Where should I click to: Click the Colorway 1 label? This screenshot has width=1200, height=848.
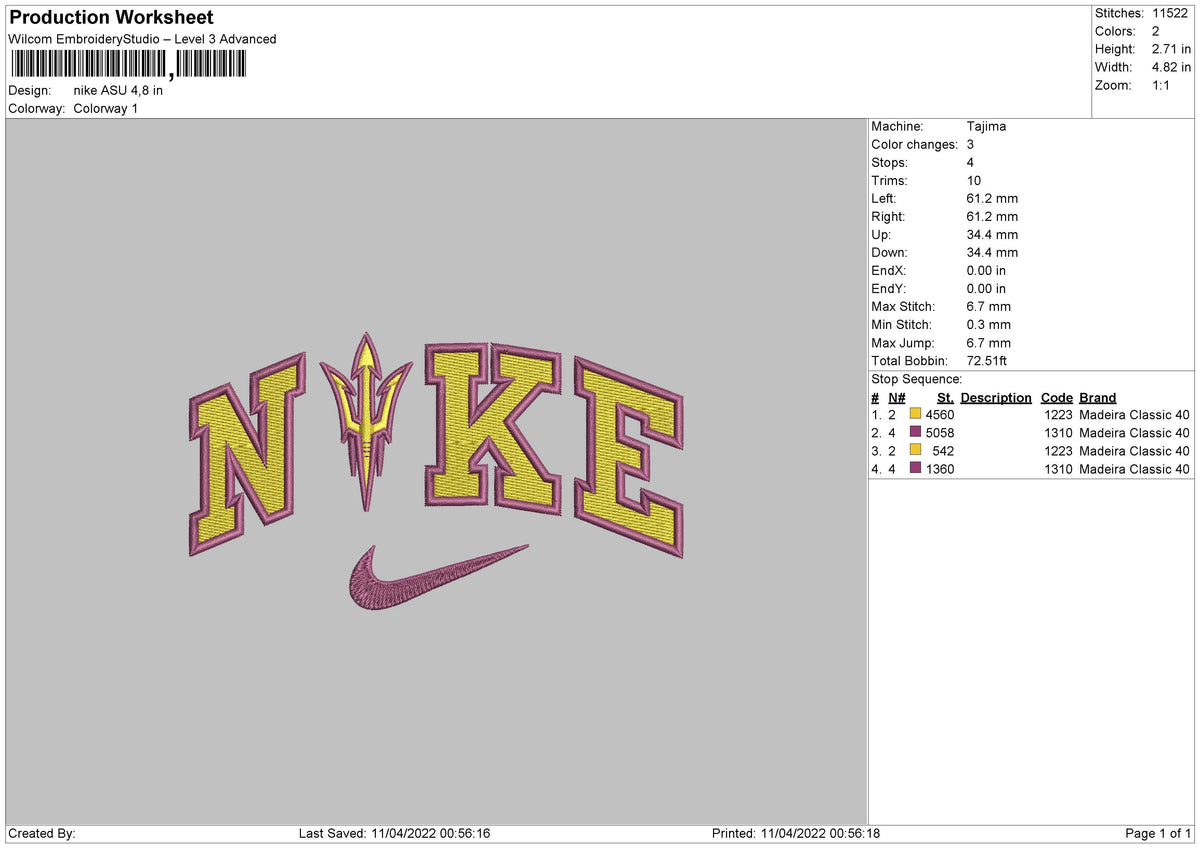click(x=105, y=108)
